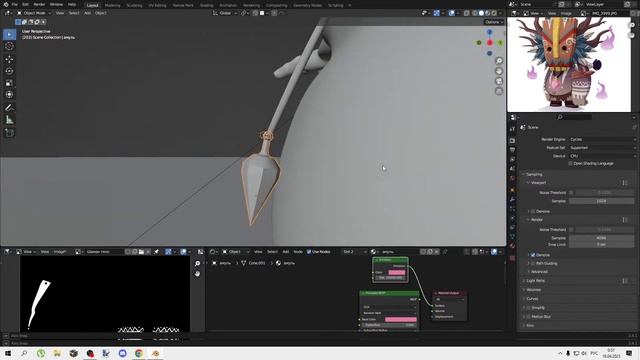Viewport: 640px width, 360px height.
Task: Open Render Engine dropdown
Action: 602,140
